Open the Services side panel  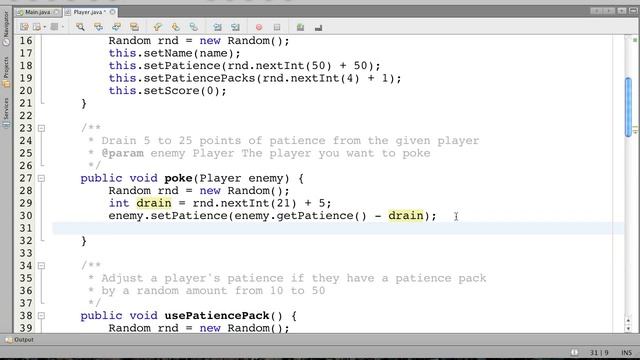point(6,113)
